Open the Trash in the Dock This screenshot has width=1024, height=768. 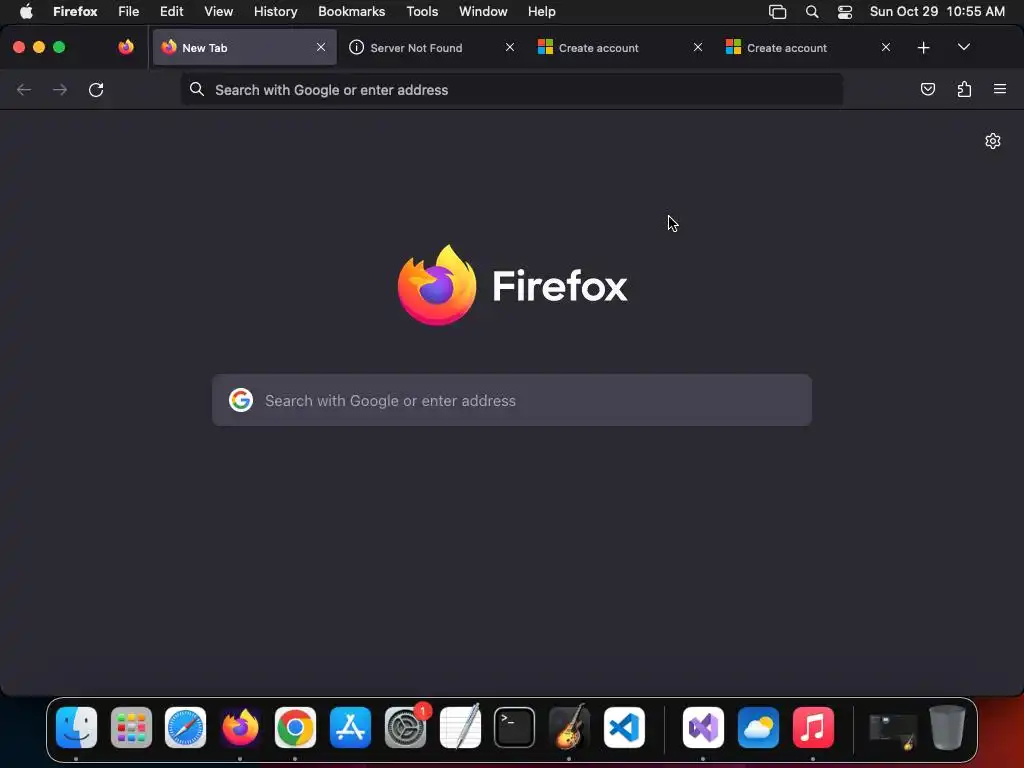pyautogui.click(x=947, y=728)
